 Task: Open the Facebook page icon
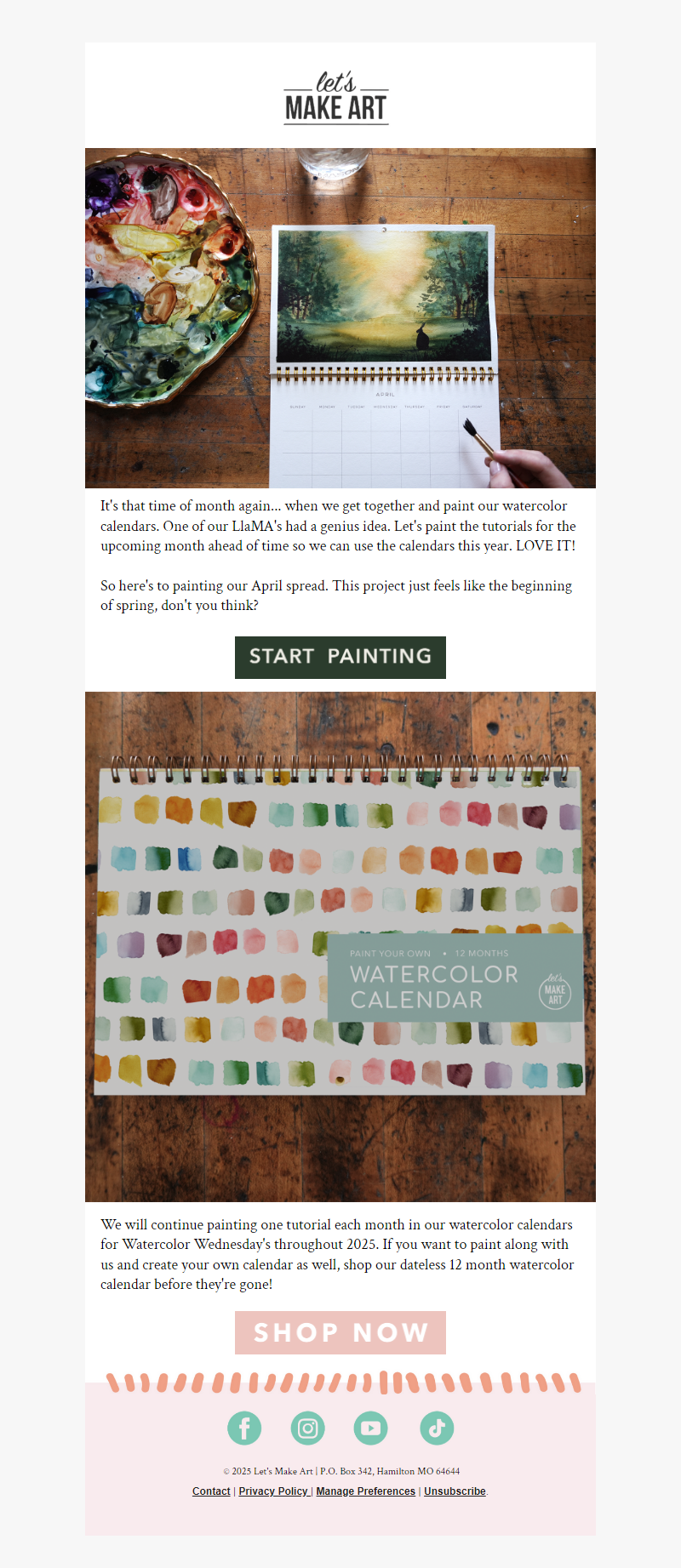coord(244,1428)
